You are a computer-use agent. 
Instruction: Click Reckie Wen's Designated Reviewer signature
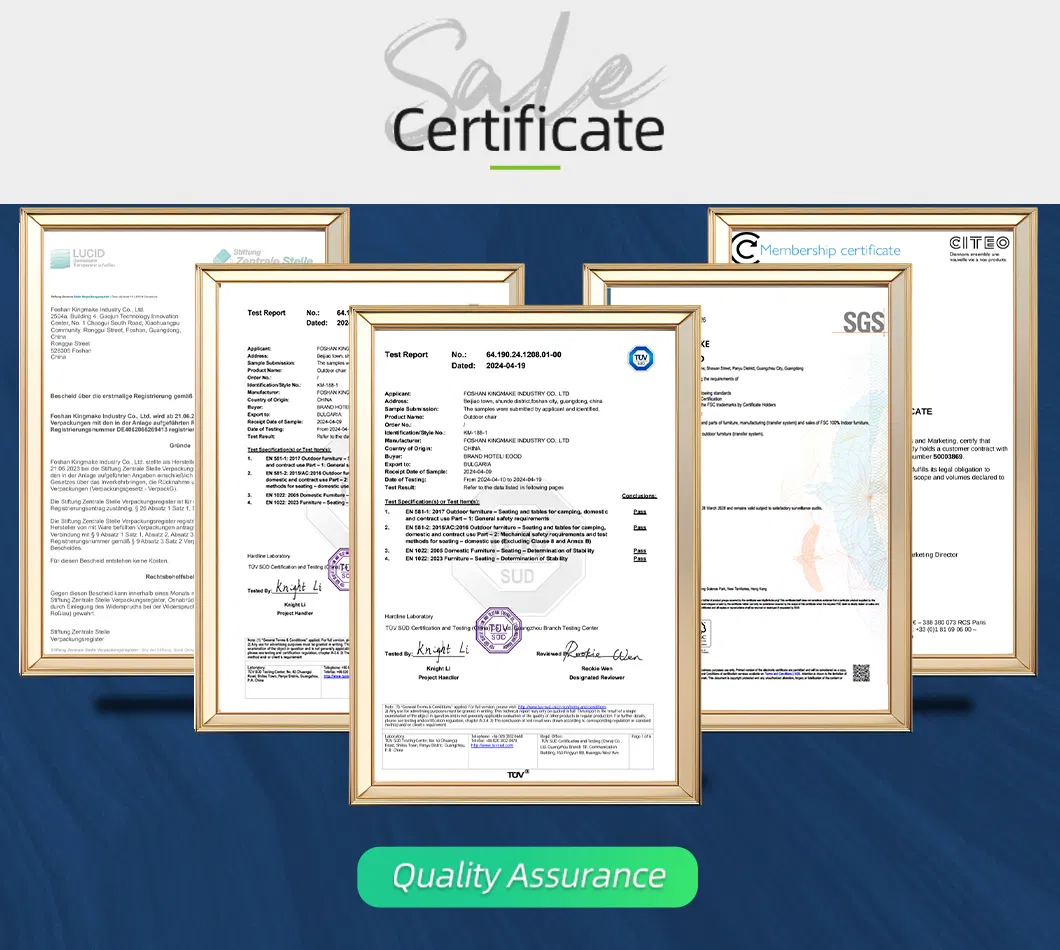[x=605, y=655]
